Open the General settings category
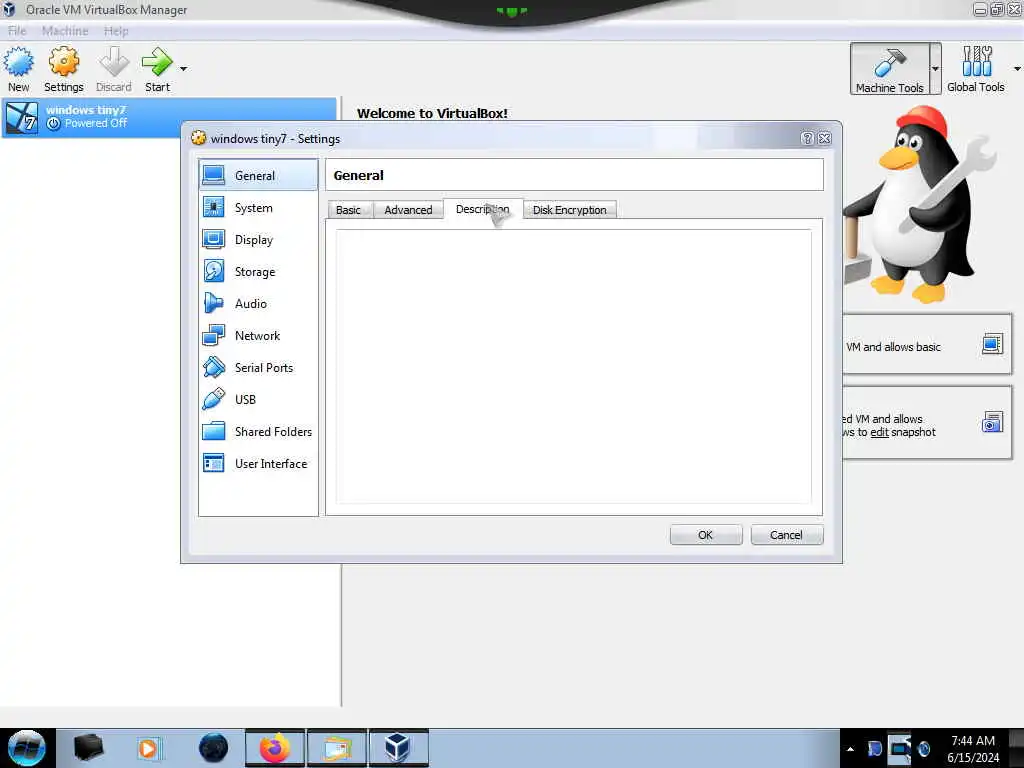Image resolution: width=1024 pixels, height=768 pixels. 259,176
